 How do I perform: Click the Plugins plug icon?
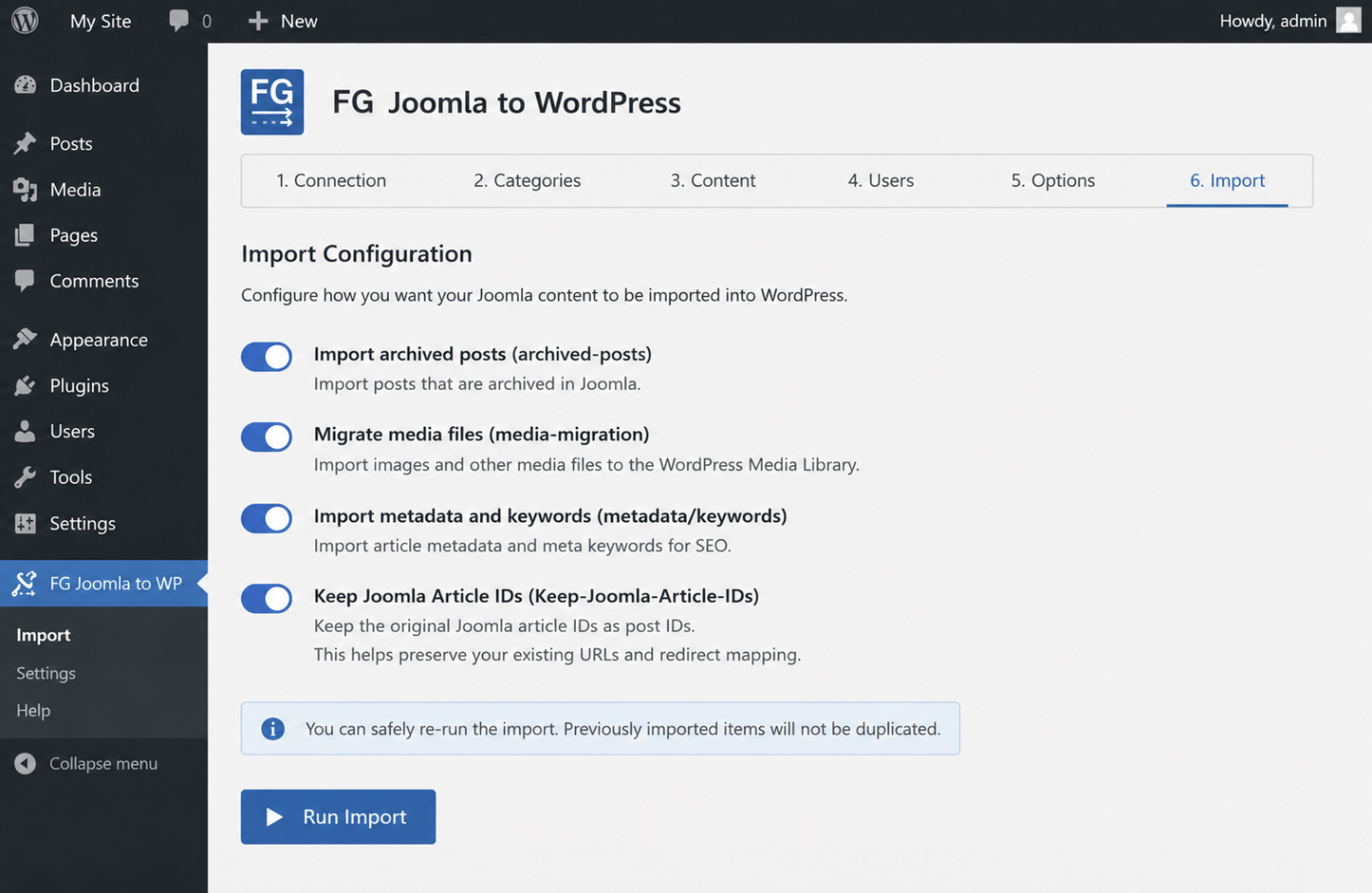pyautogui.click(x=25, y=385)
